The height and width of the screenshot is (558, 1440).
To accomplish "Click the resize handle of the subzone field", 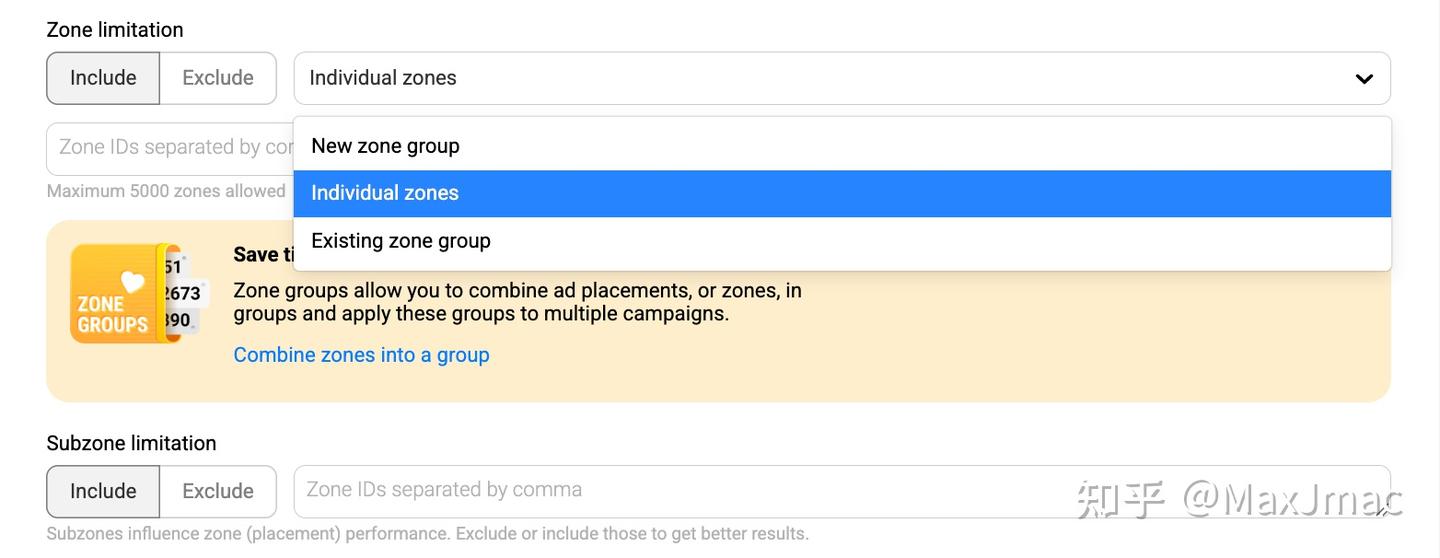I will coord(1382,511).
